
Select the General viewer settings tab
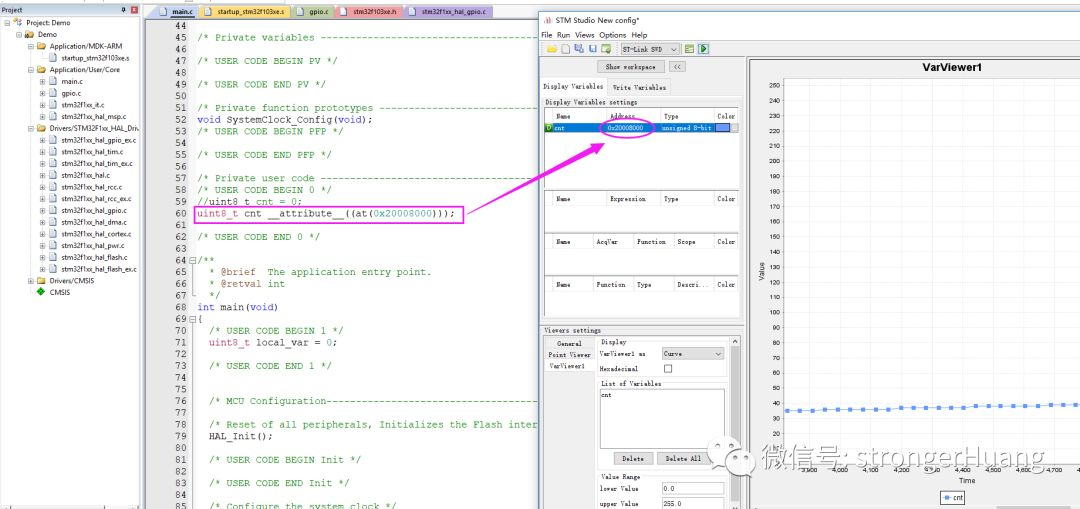(569, 344)
